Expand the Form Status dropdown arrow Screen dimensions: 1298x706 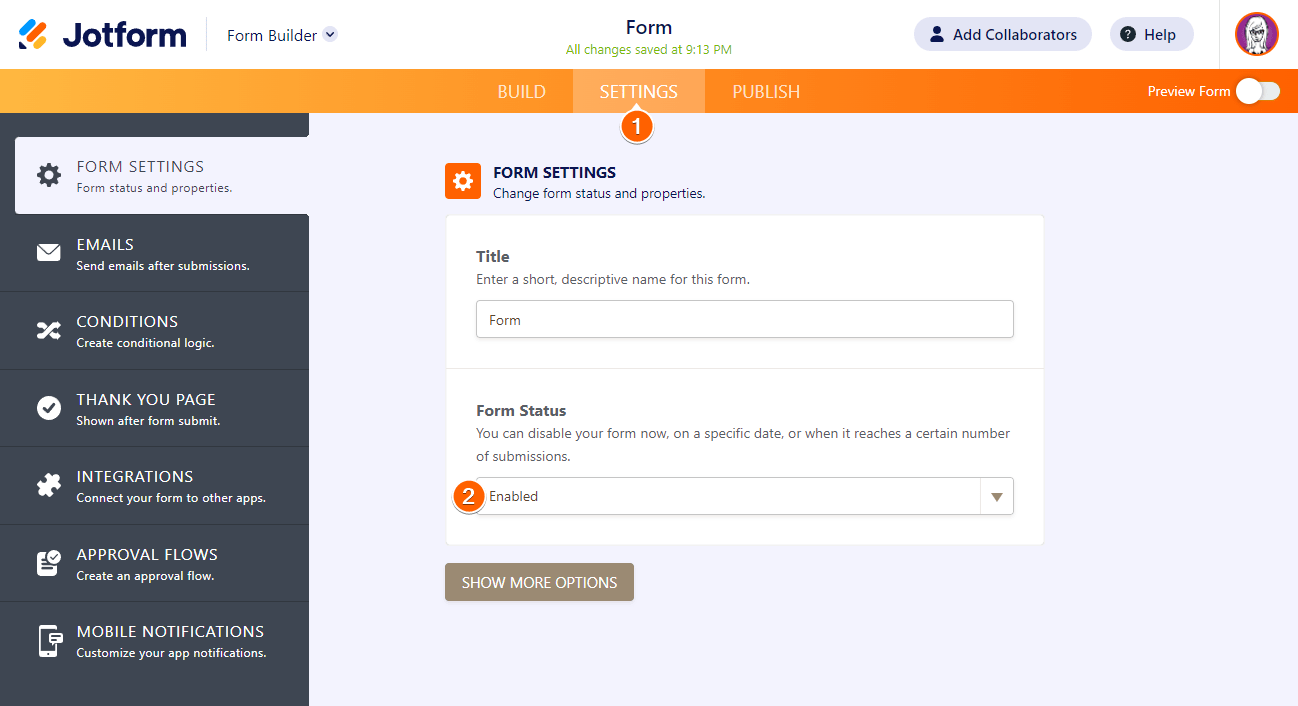[996, 496]
